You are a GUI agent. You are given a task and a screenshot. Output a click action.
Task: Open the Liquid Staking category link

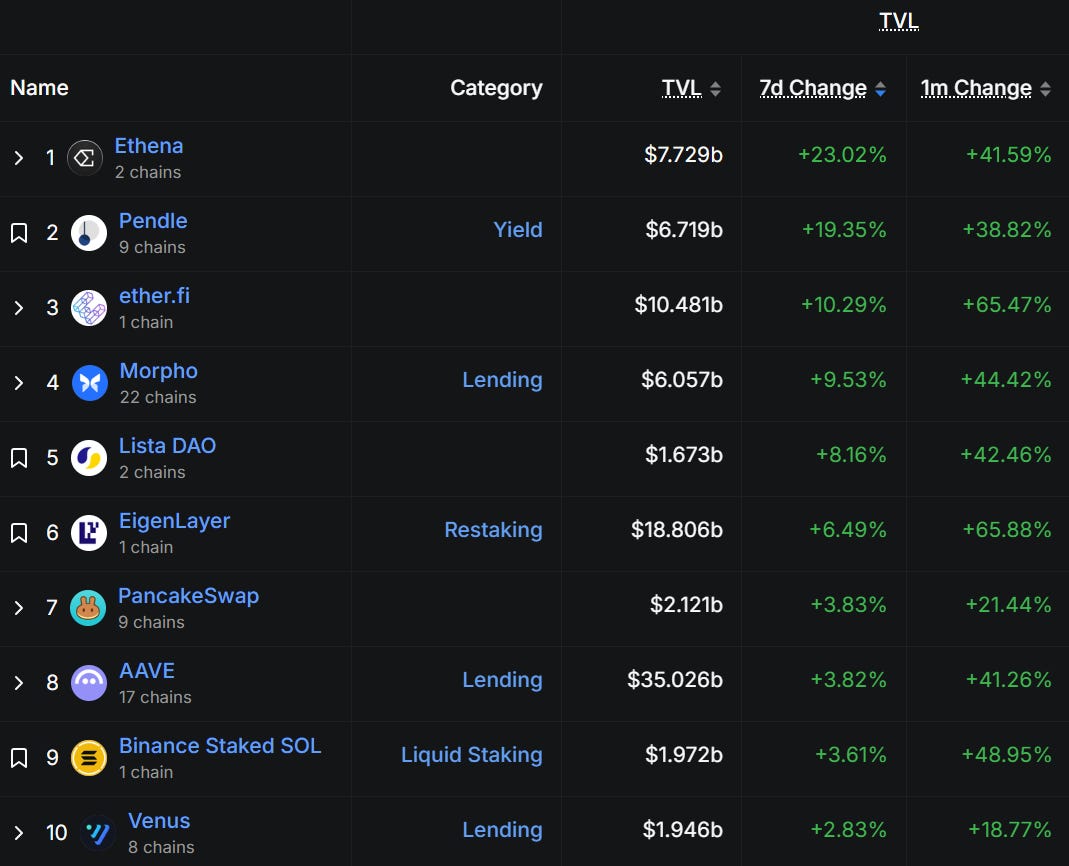tap(472, 755)
